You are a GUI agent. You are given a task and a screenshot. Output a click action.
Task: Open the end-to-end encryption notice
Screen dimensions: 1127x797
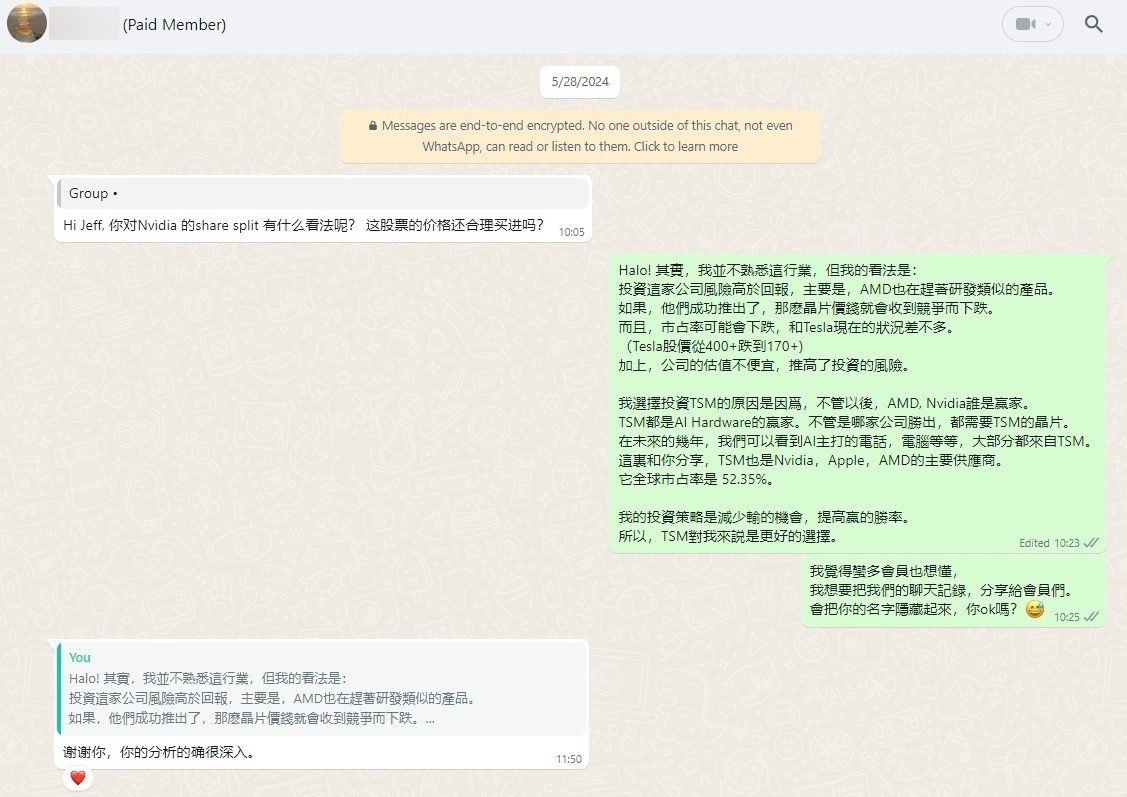click(x=580, y=136)
